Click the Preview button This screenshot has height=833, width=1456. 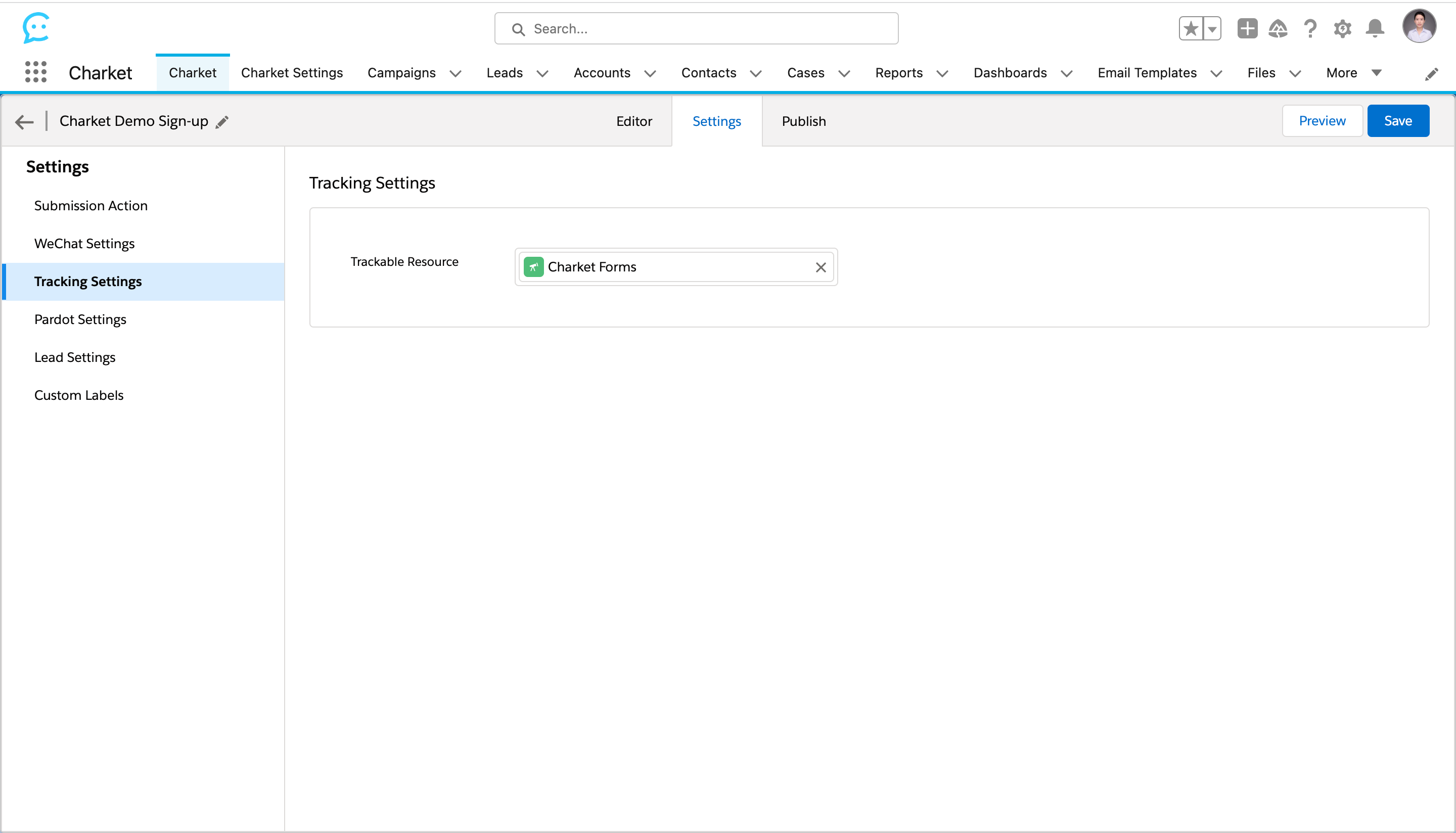[1322, 121]
